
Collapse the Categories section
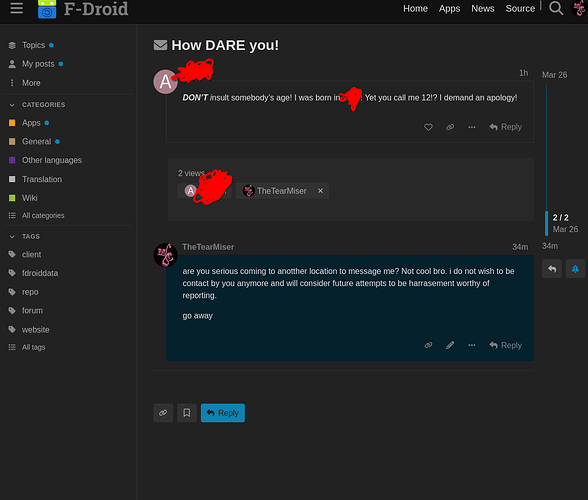click(12, 105)
